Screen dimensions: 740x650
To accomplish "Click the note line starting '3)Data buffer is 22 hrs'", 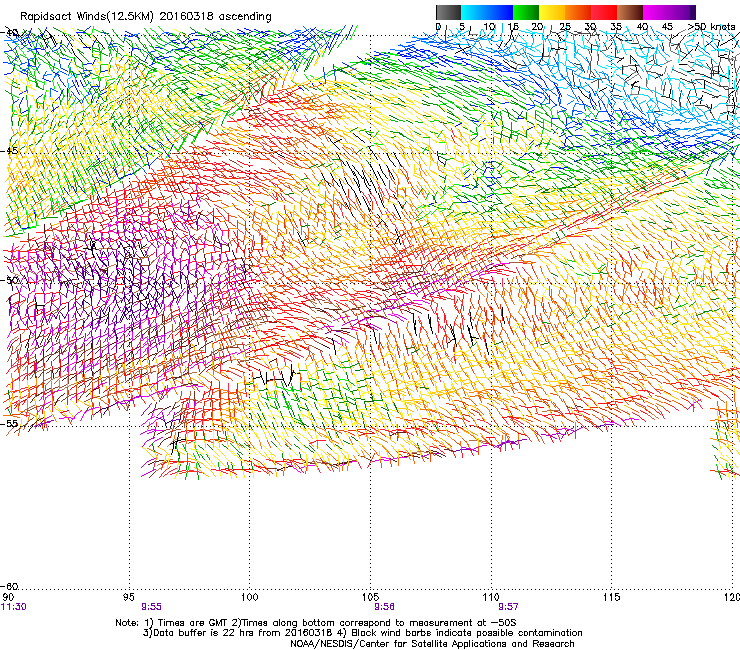I will click(x=362, y=633).
